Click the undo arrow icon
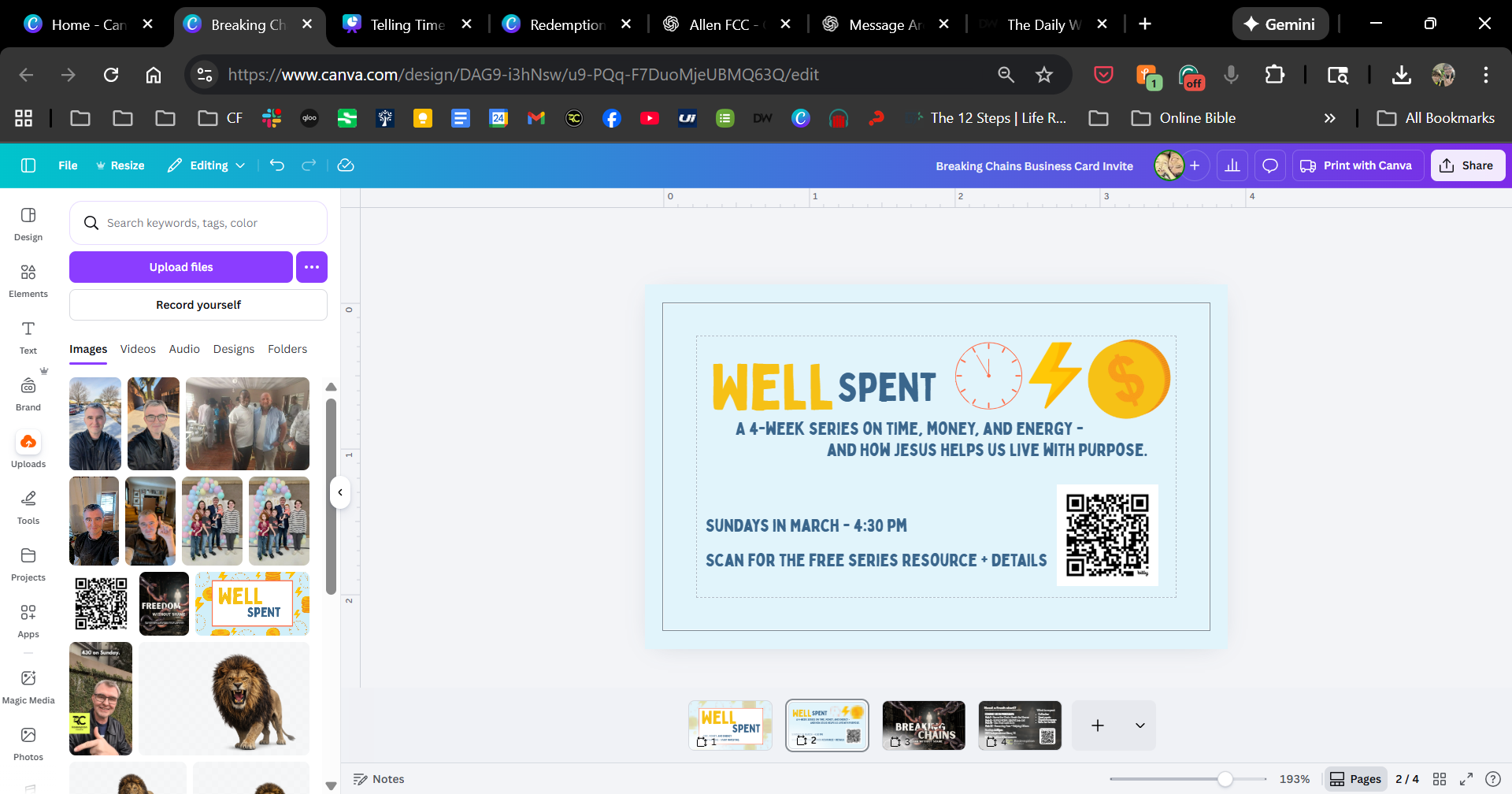 pyautogui.click(x=277, y=165)
